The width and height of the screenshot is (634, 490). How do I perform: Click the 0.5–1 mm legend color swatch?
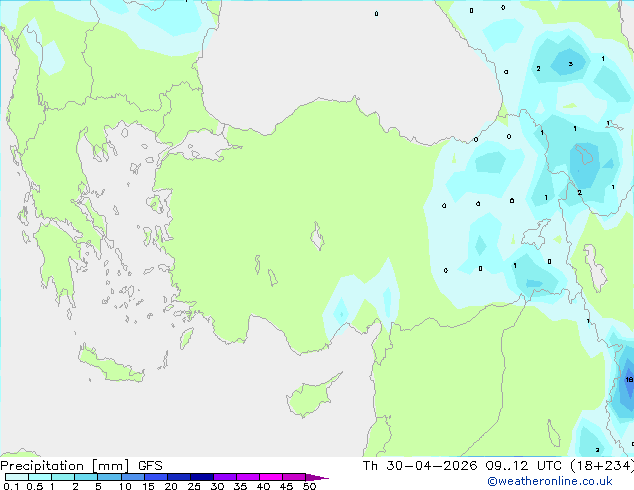click(40, 477)
